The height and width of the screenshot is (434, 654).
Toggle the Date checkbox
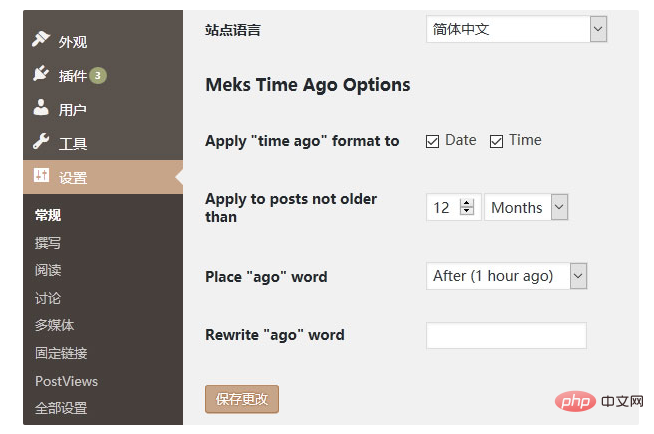(433, 141)
